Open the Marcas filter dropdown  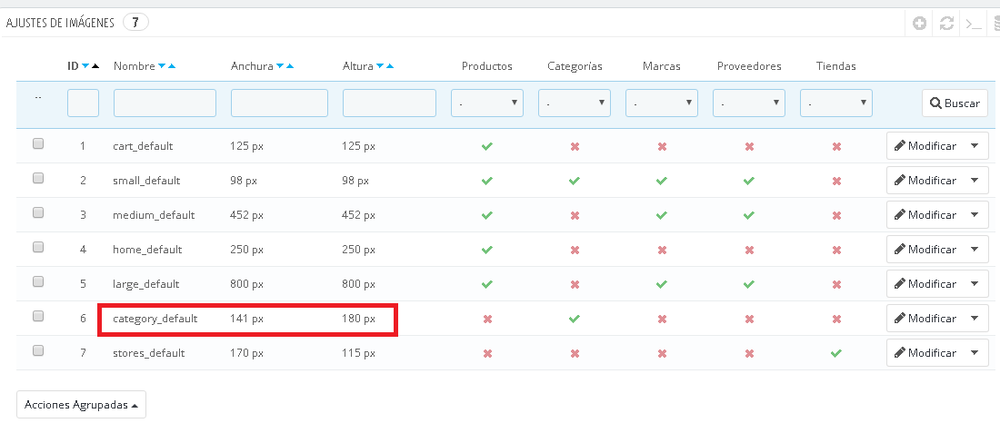tap(661, 103)
